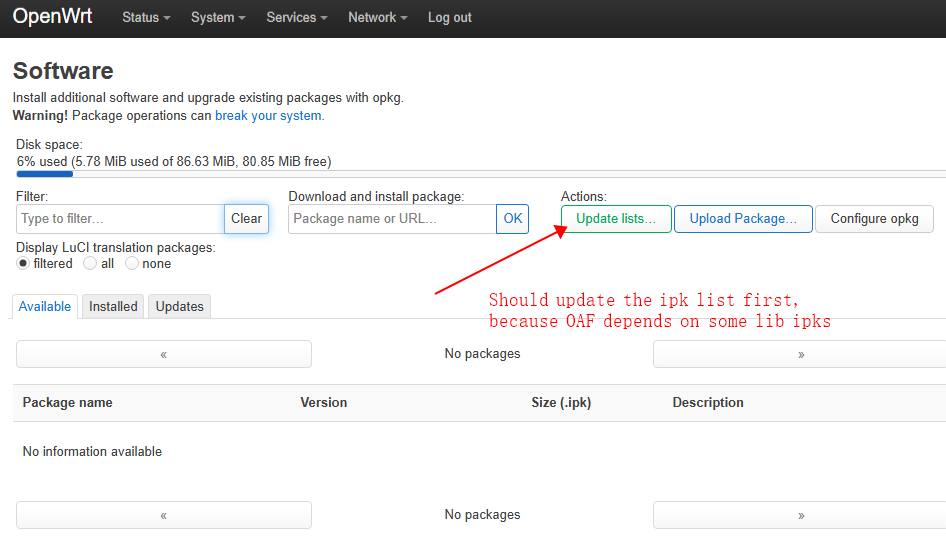Open the Services dropdown menu
The width and height of the screenshot is (946, 537).
[297, 18]
